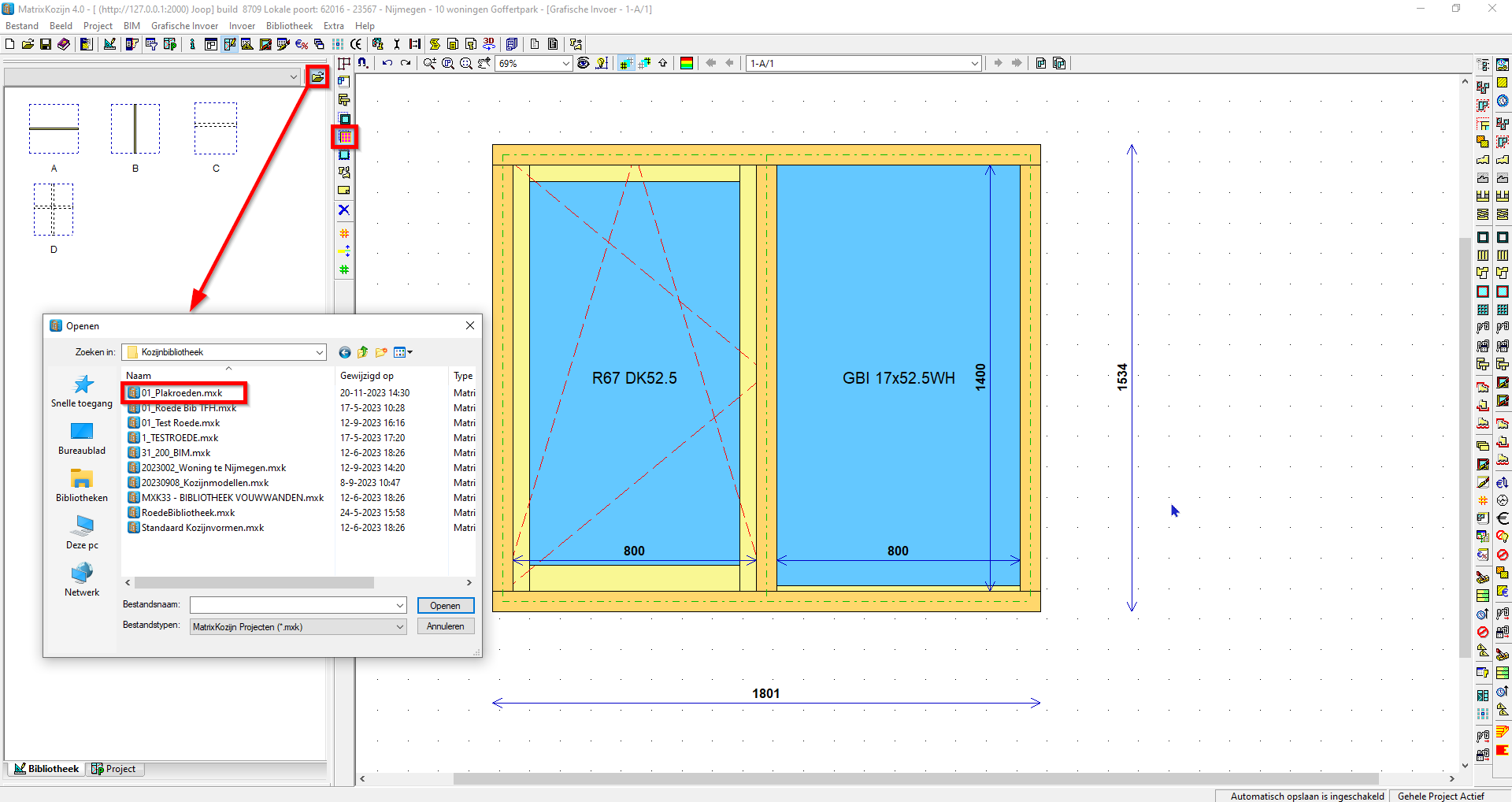Open the Bibliotheek menu
The height and width of the screenshot is (802, 1512).
pyautogui.click(x=288, y=25)
